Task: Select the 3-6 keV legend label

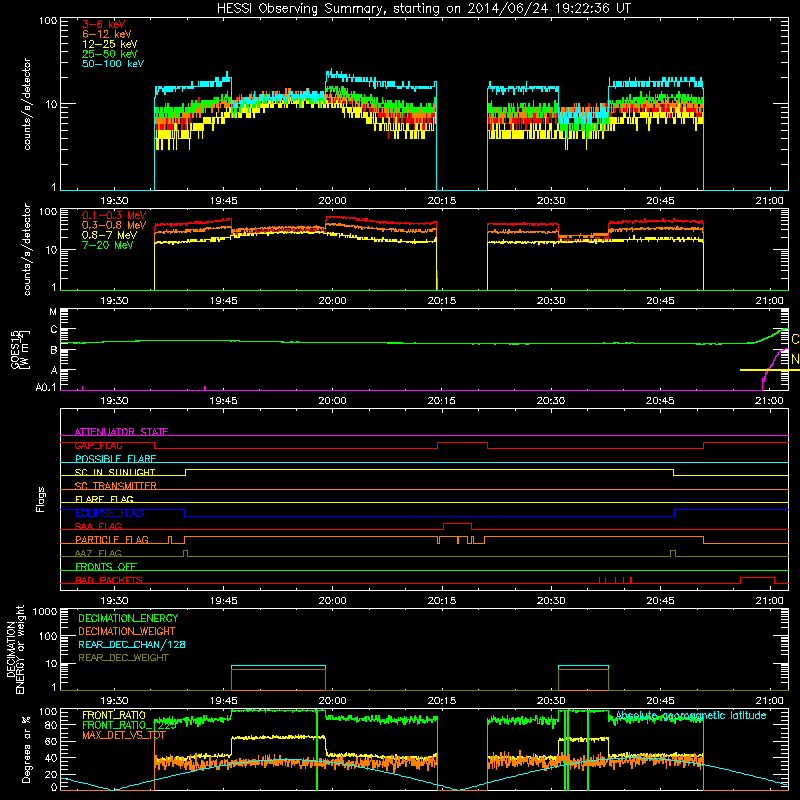Action: [x=103, y=24]
